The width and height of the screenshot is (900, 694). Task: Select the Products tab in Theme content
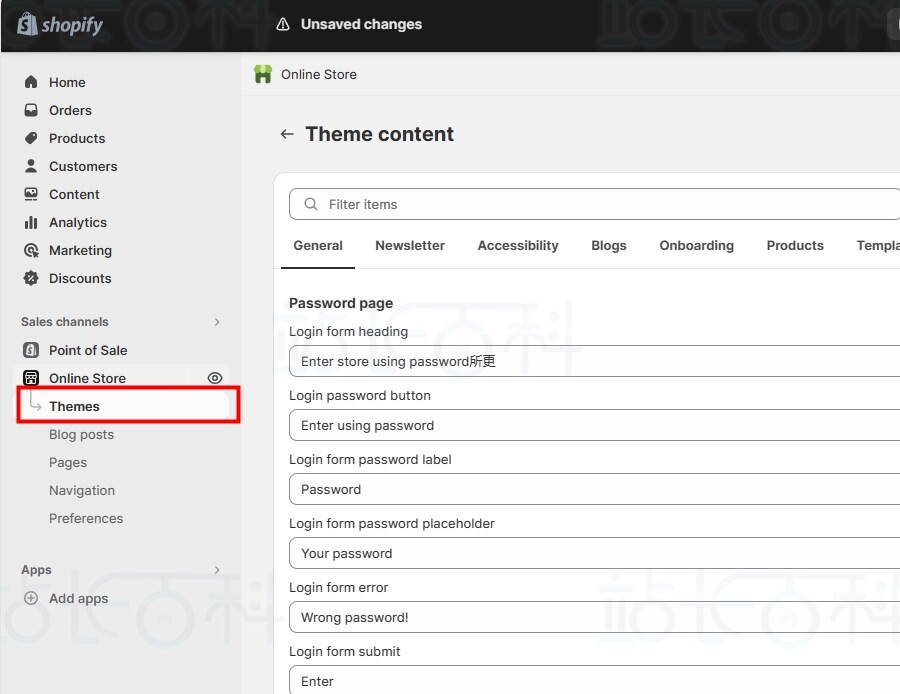(x=795, y=246)
